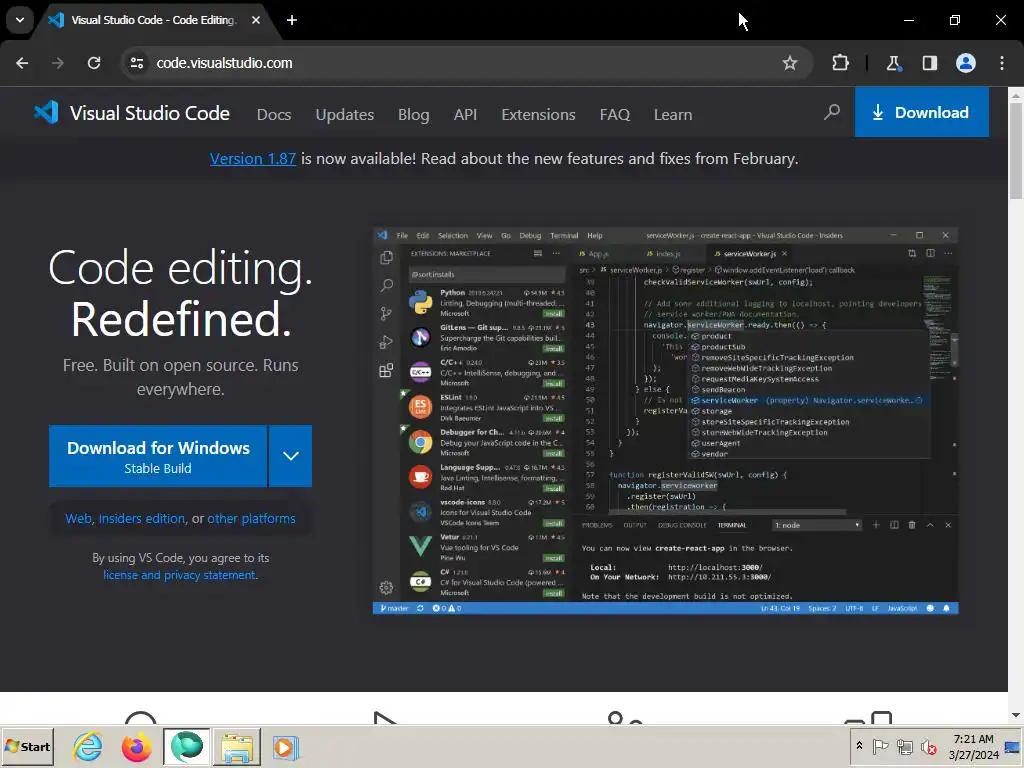This screenshot has height=768, width=1024.
Task: Click the Show desktop tray button
Action: click(x=1013, y=746)
